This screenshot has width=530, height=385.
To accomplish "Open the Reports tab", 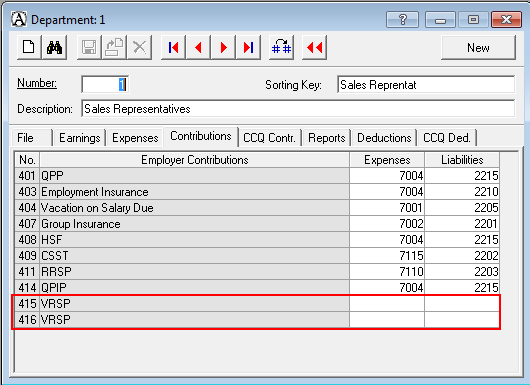I will pos(327,138).
